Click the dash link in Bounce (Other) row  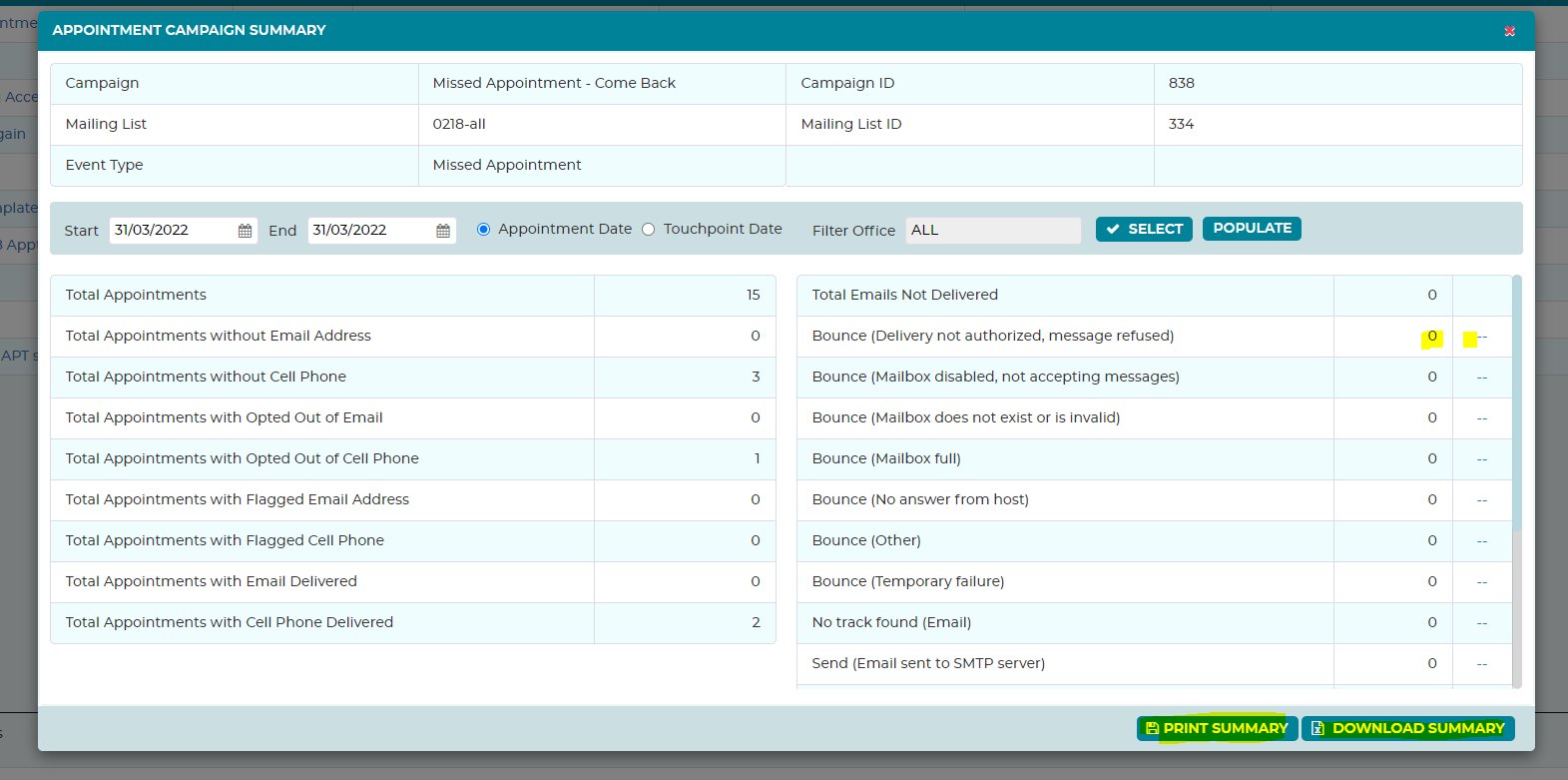pyautogui.click(x=1482, y=541)
